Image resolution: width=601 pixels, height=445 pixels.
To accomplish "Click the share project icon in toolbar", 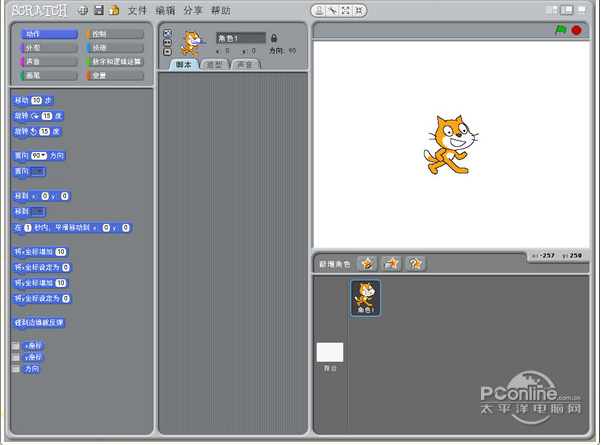I will (114, 10).
